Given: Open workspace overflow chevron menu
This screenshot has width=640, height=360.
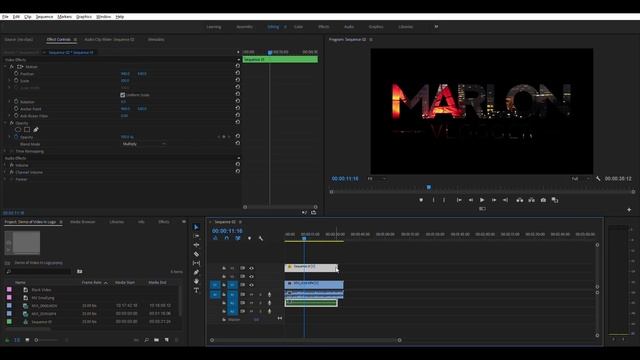Looking at the screenshot, I should point(436,27).
